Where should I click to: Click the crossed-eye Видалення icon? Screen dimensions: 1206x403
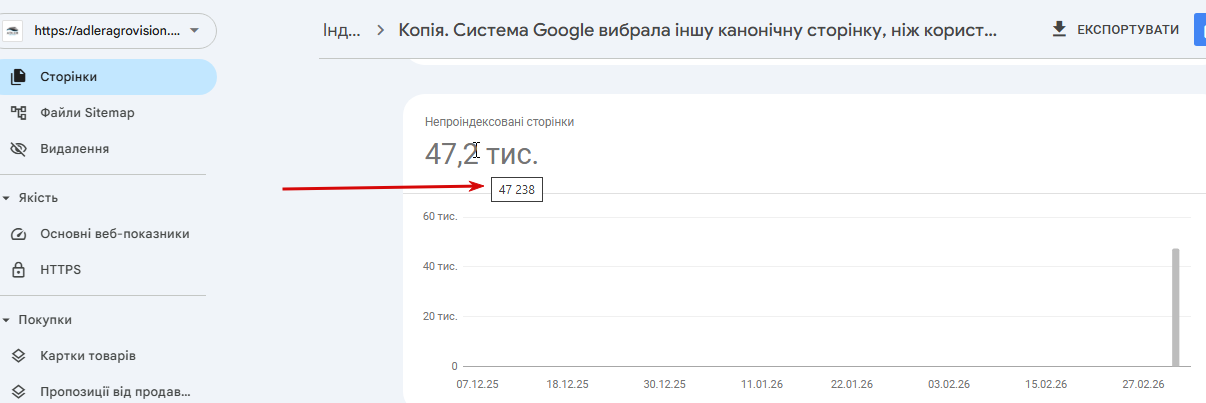pos(18,149)
